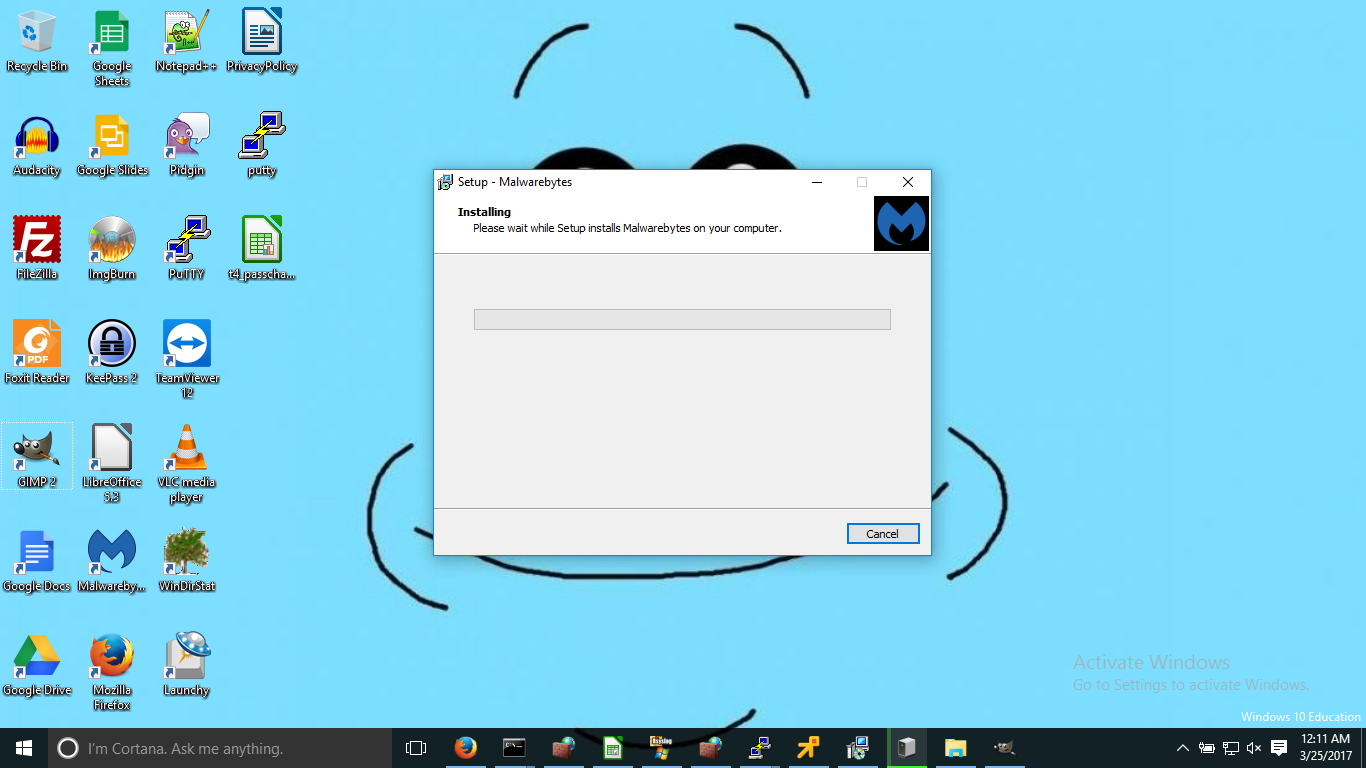Select the Pidgin desktop shortcut
Image resolution: width=1366 pixels, height=768 pixels.
coord(186,146)
